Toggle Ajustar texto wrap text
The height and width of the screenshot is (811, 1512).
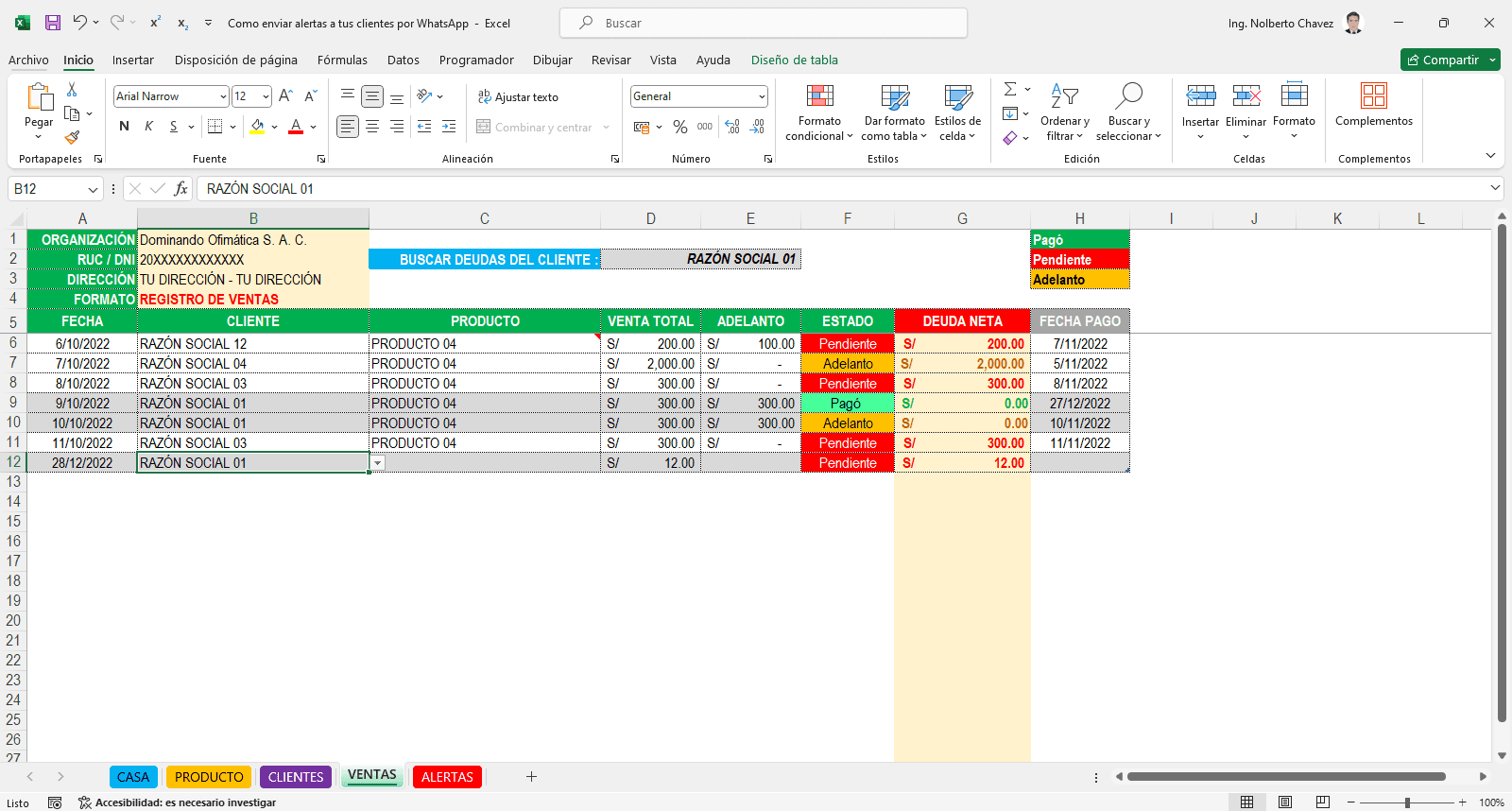(x=518, y=97)
